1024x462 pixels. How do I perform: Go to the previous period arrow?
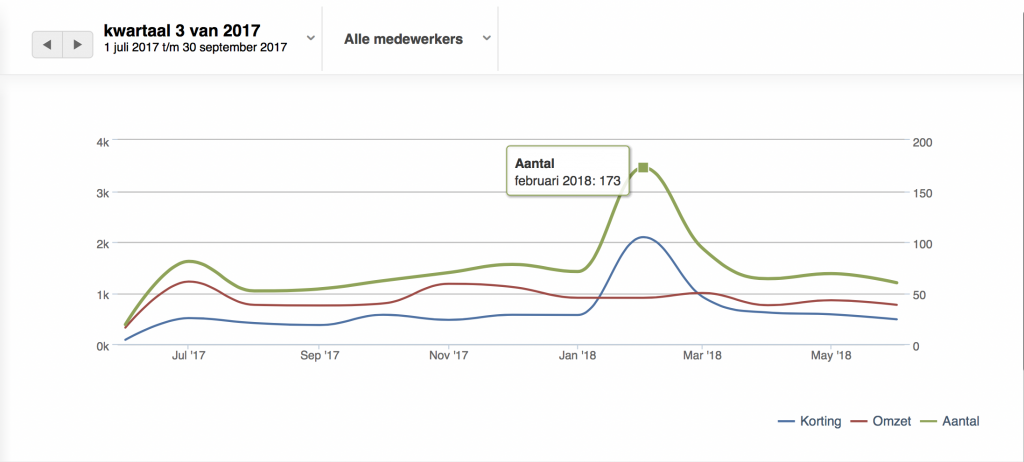coord(47,45)
